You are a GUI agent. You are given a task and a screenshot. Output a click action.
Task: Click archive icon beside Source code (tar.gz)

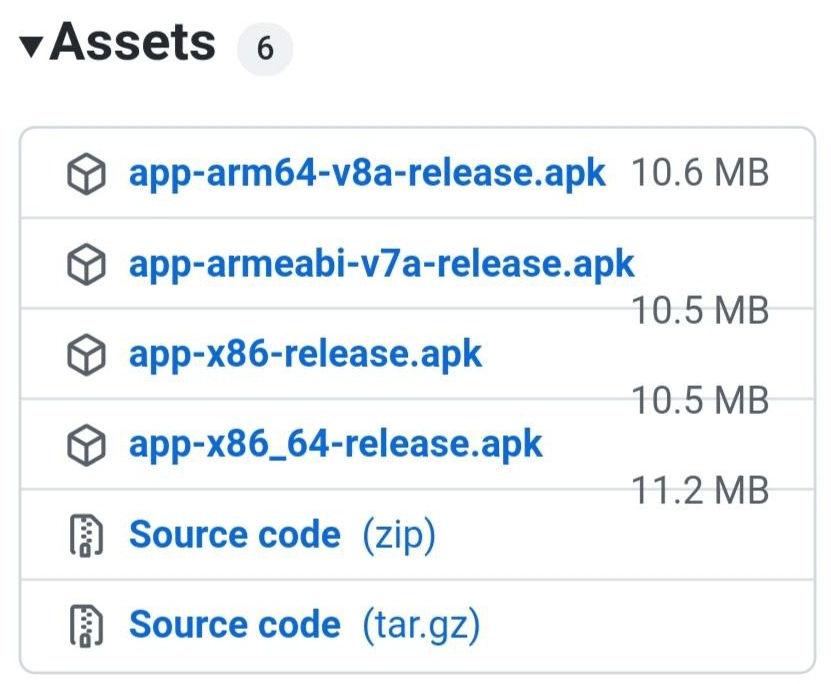point(86,626)
